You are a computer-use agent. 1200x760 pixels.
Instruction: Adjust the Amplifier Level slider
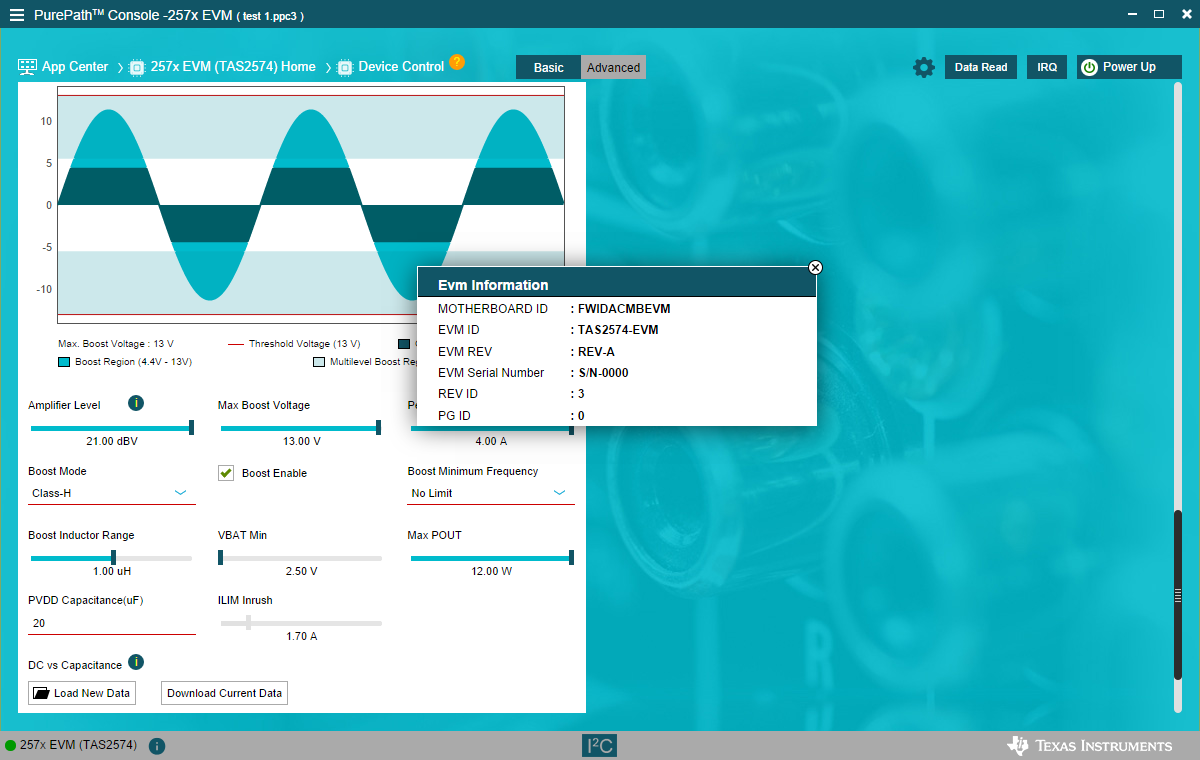pyautogui.click(x=111, y=428)
